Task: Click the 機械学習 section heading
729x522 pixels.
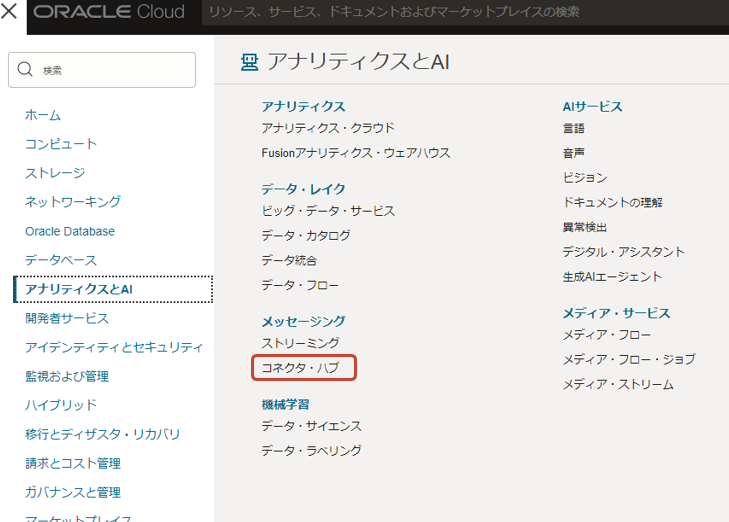Action: click(285, 404)
